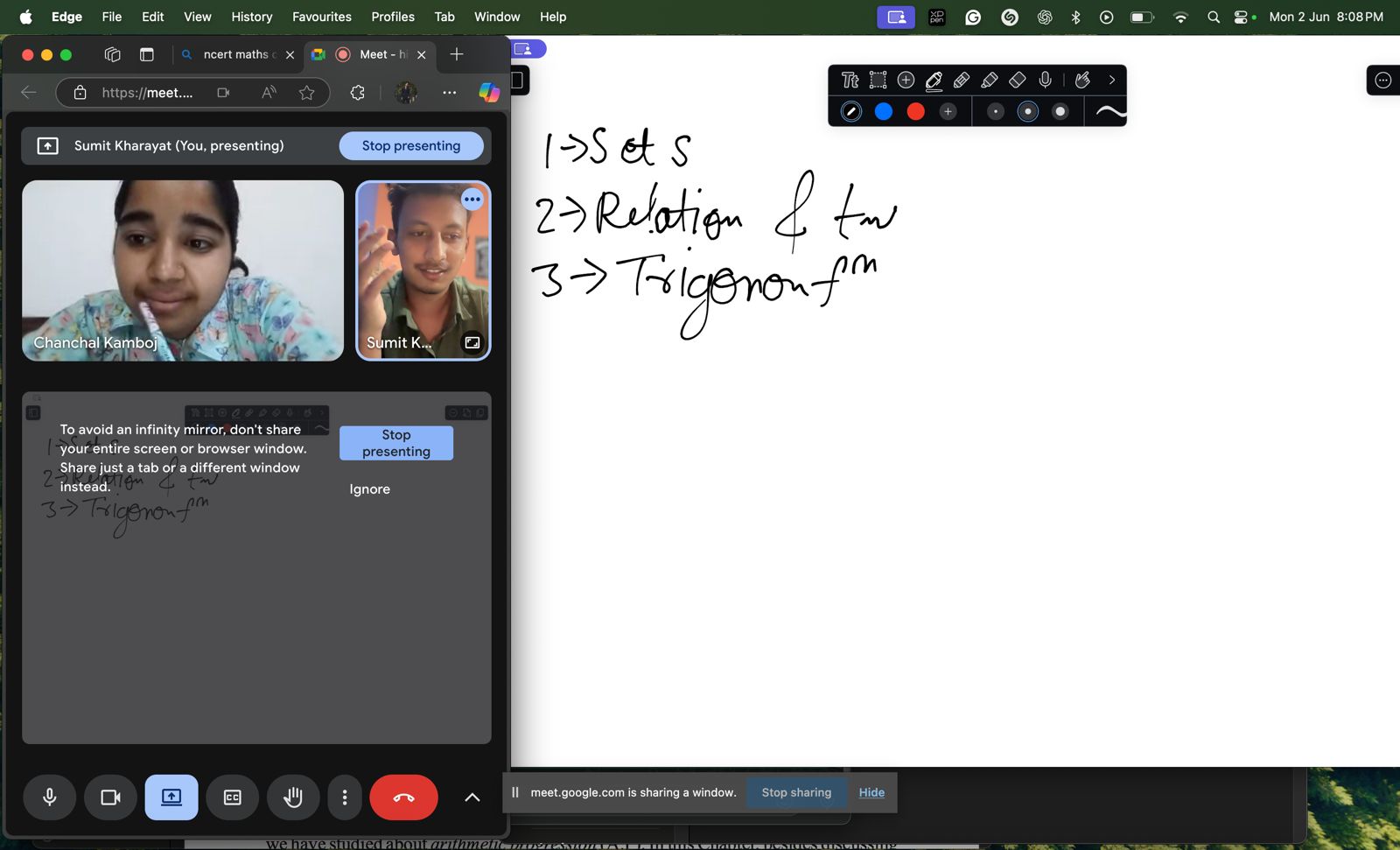
Task: Select the thinnest stroke size
Action: [x=996, y=111]
